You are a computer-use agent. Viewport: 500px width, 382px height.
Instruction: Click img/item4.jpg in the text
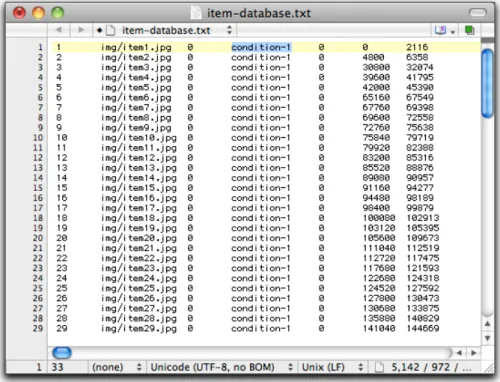136,77
